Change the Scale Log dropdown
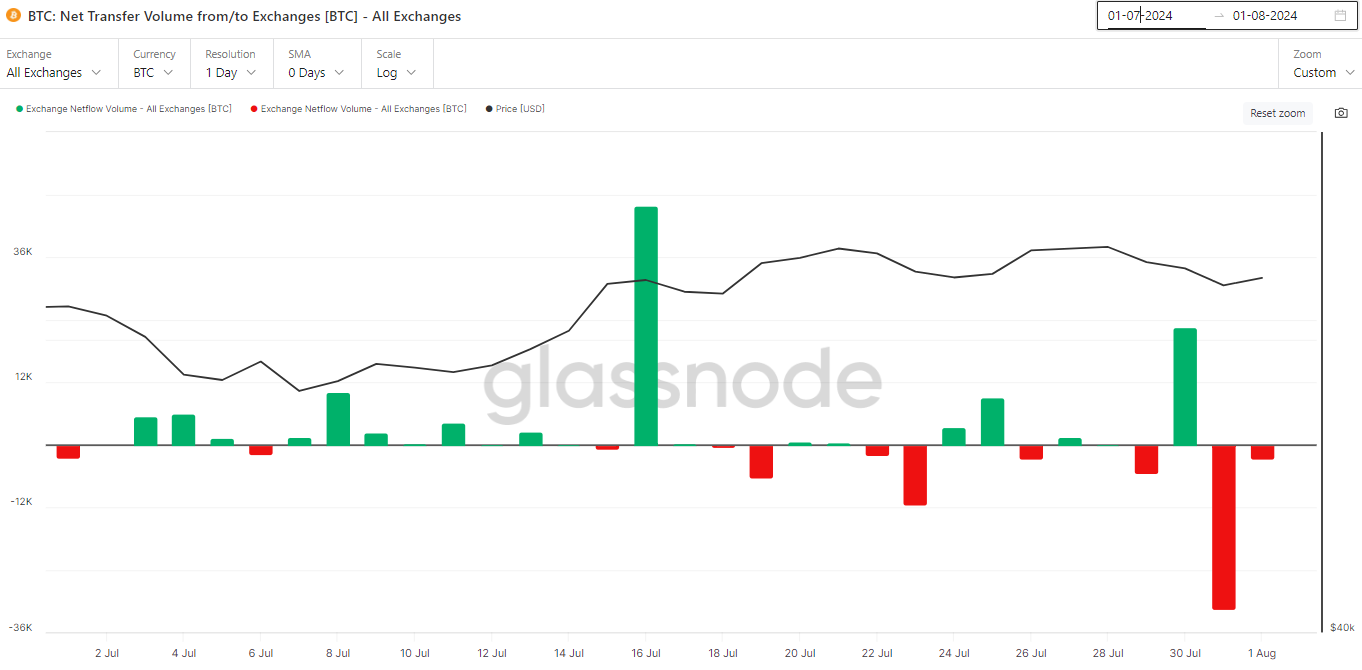Image resolution: width=1362 pixels, height=670 pixels. (x=396, y=73)
